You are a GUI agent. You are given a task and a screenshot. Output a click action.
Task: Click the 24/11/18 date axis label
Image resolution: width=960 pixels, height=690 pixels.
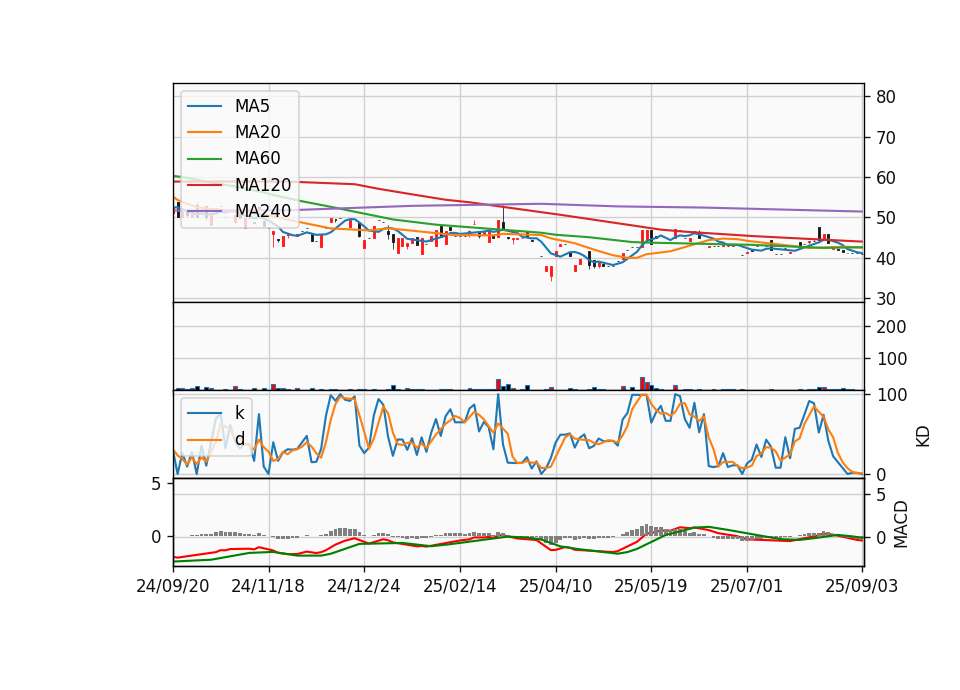[x=268, y=586]
